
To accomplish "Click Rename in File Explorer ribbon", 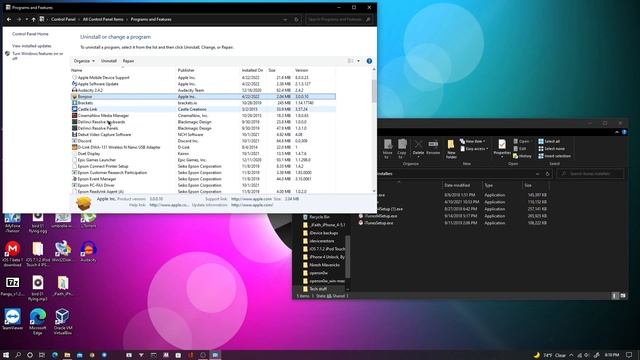I will click(433, 148).
